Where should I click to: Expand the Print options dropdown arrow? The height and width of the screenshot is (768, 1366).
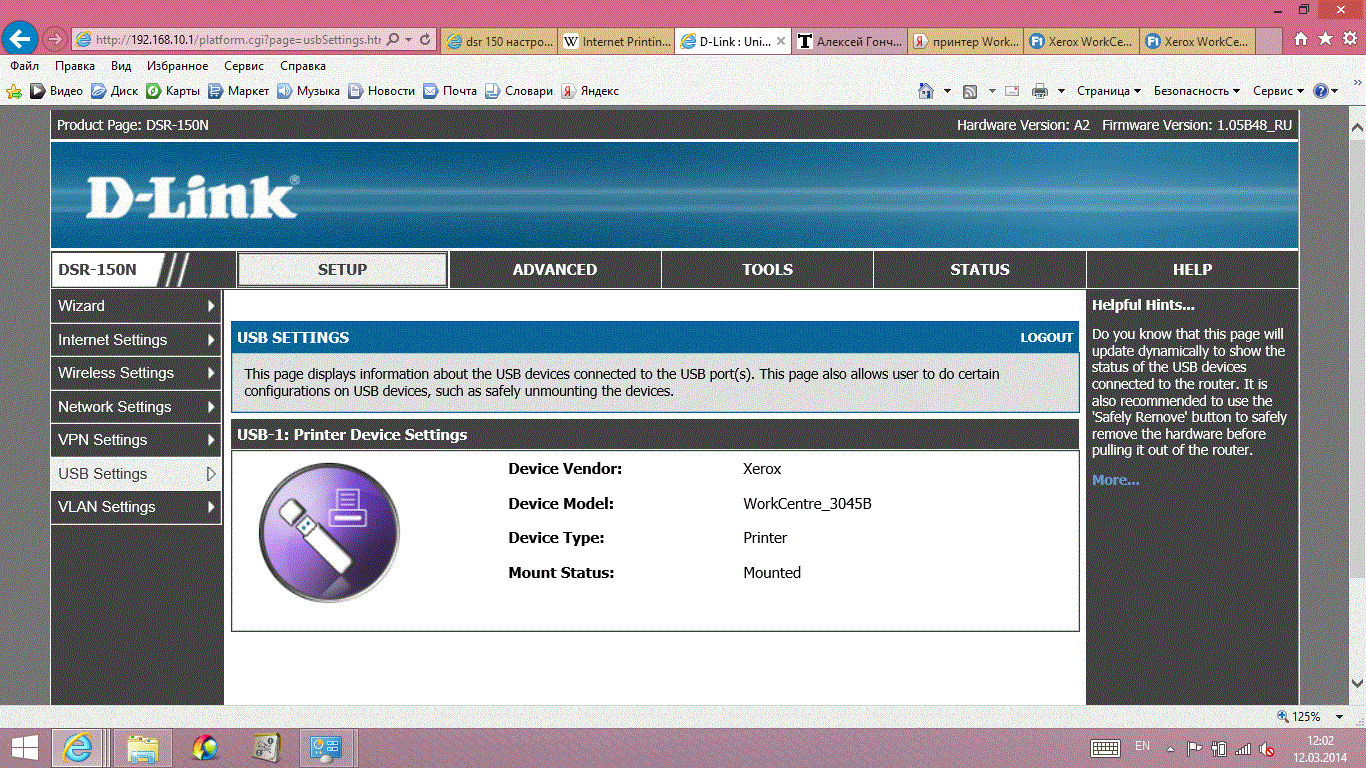[1061, 91]
